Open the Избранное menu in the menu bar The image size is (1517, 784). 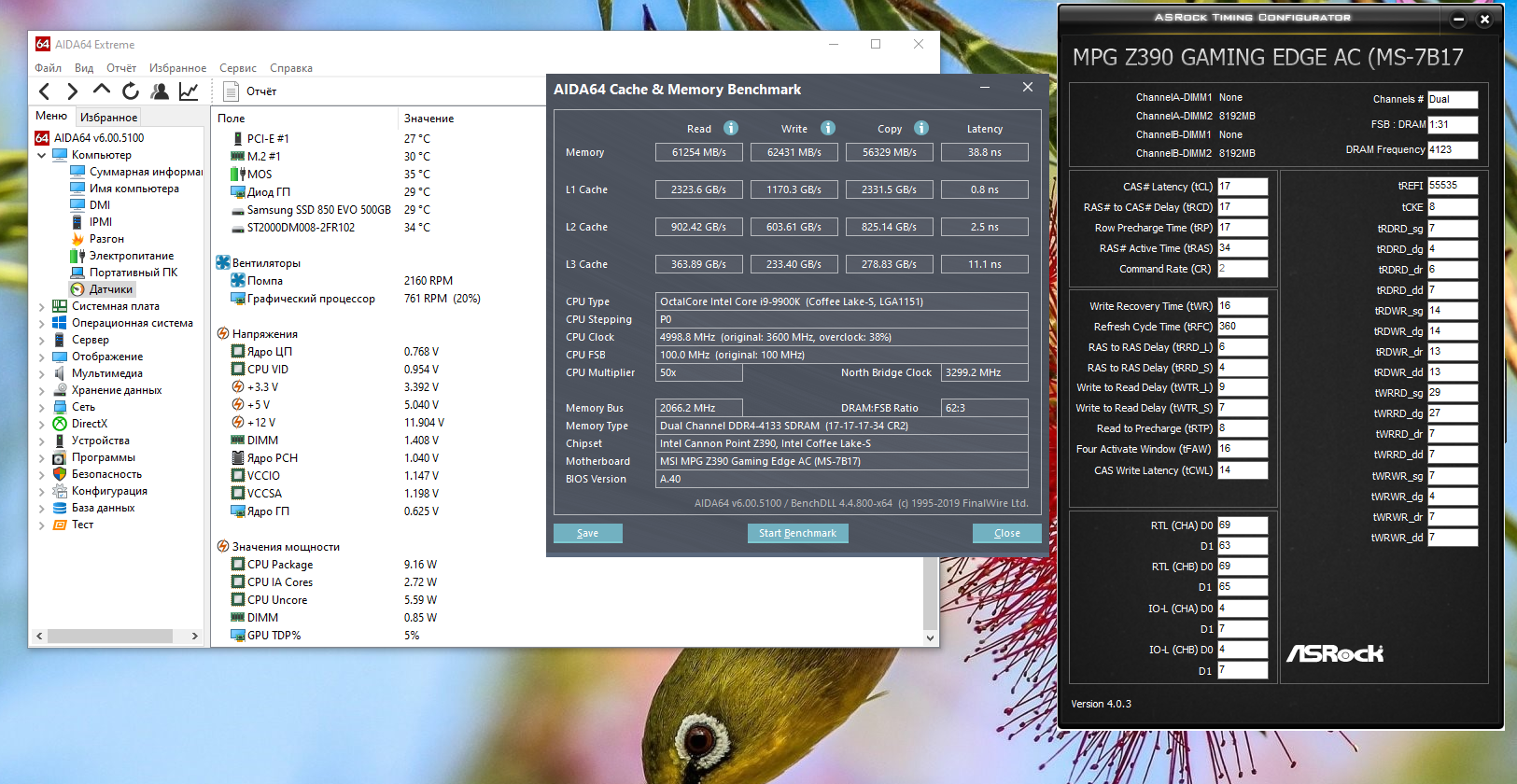tap(178, 68)
